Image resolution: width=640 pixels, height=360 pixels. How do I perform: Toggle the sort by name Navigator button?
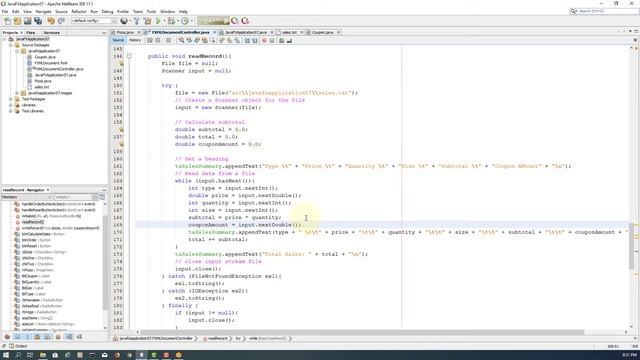(69, 337)
